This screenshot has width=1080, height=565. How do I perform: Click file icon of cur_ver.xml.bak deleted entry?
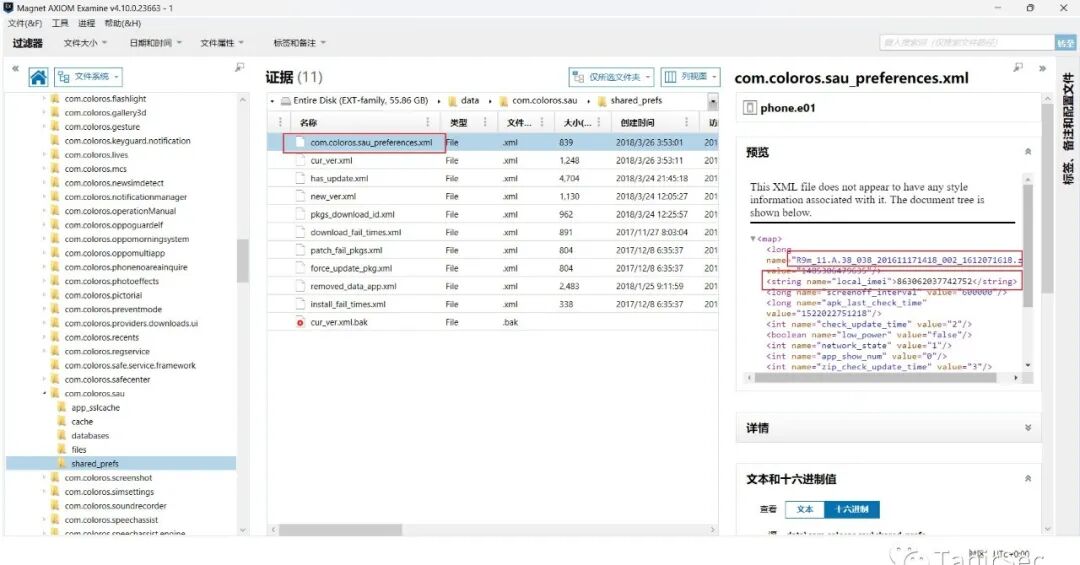(x=300, y=322)
